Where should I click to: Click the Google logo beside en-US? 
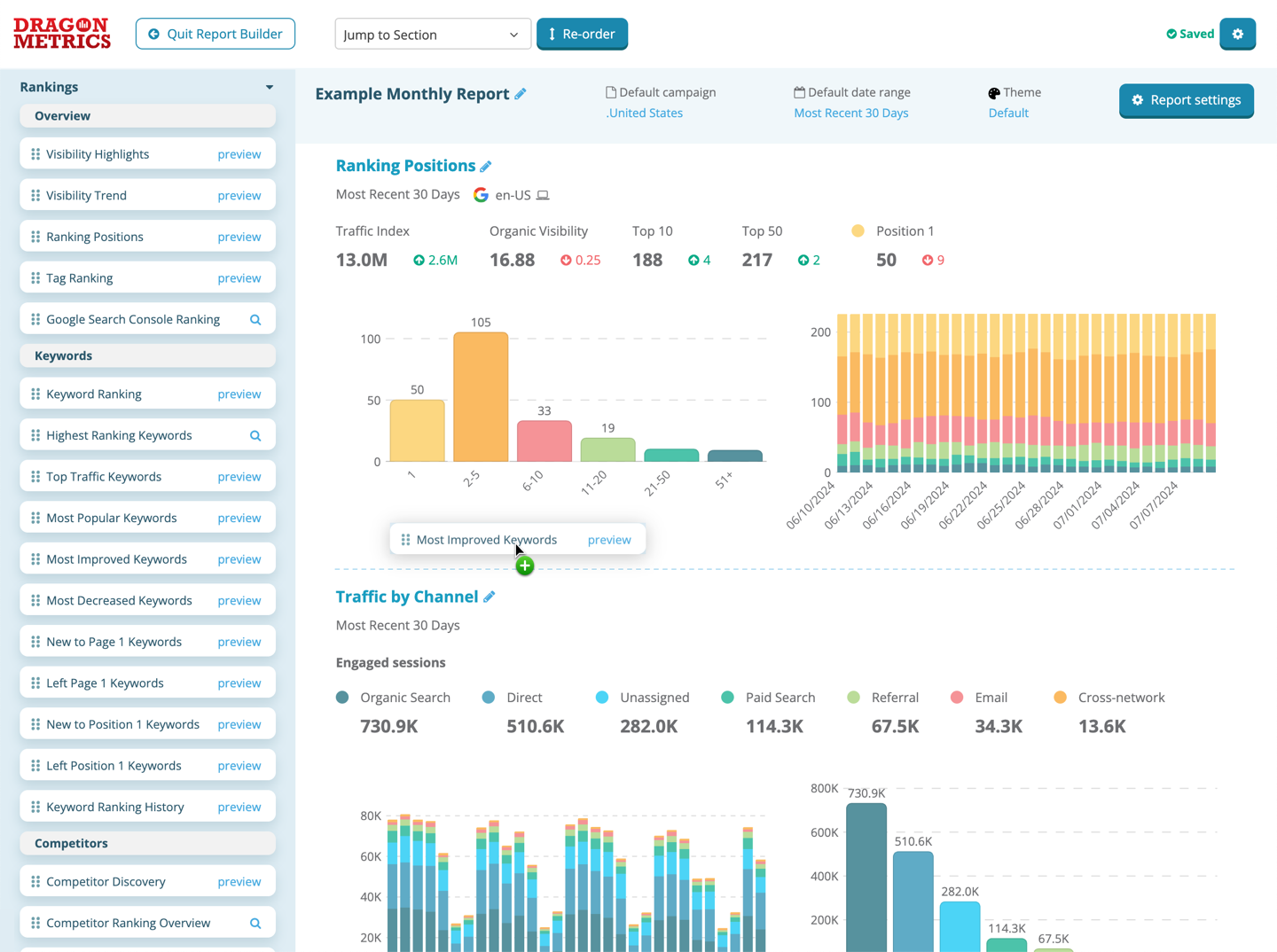click(481, 195)
